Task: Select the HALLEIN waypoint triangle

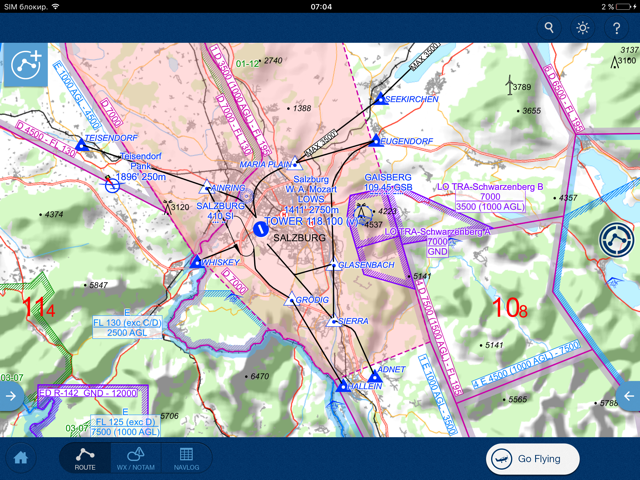Action: (342, 386)
